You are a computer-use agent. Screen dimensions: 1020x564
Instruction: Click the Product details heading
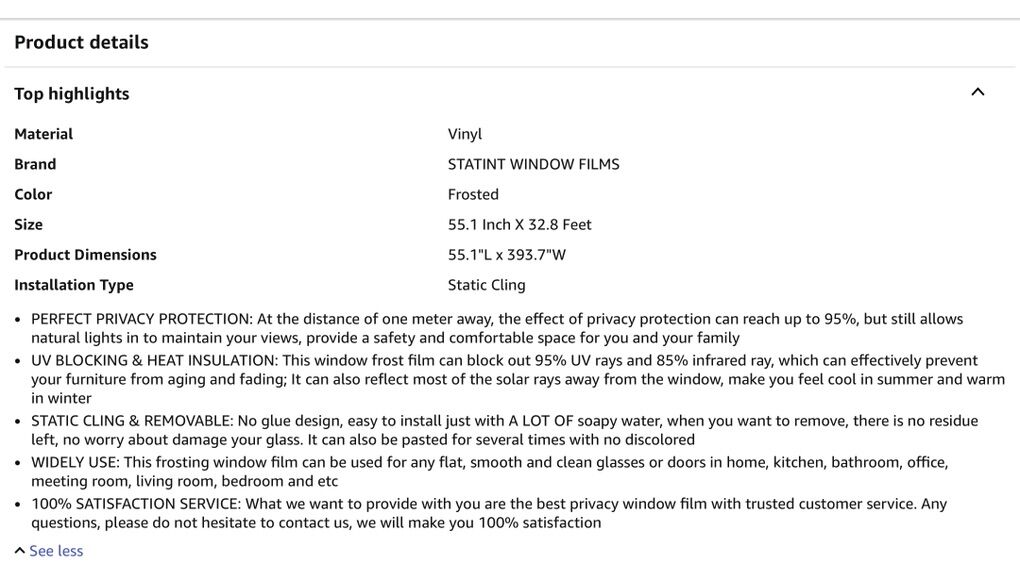81,42
